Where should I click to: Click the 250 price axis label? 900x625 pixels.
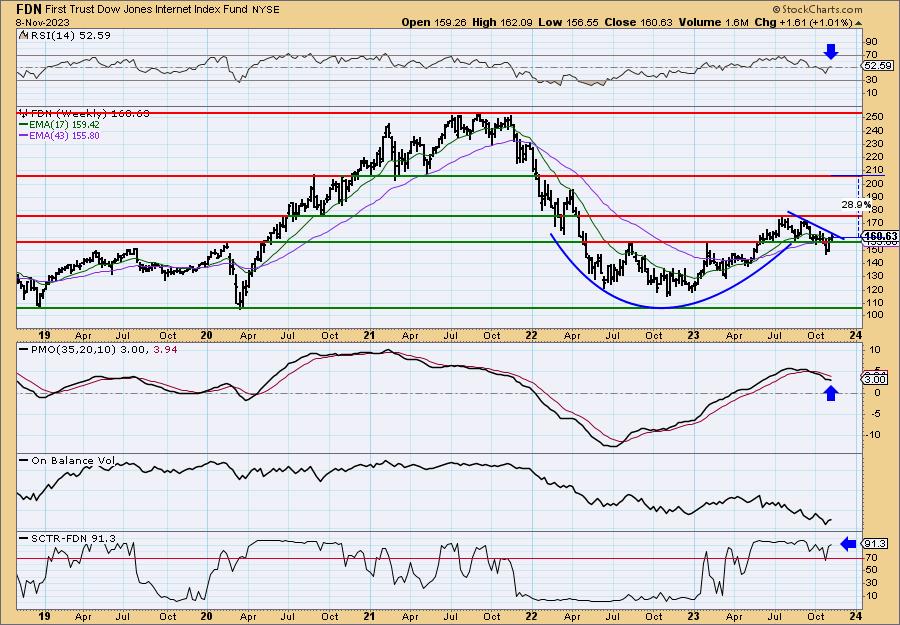[875, 117]
